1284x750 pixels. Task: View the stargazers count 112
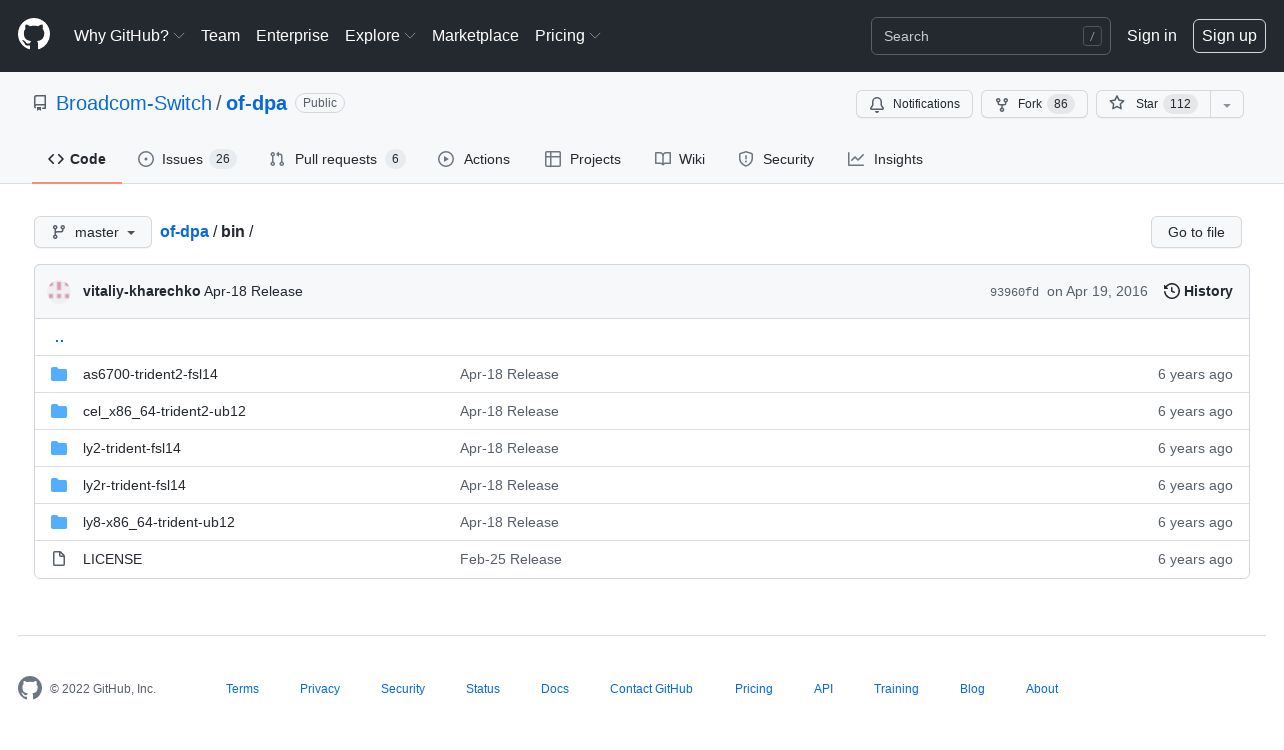[x=1180, y=104]
